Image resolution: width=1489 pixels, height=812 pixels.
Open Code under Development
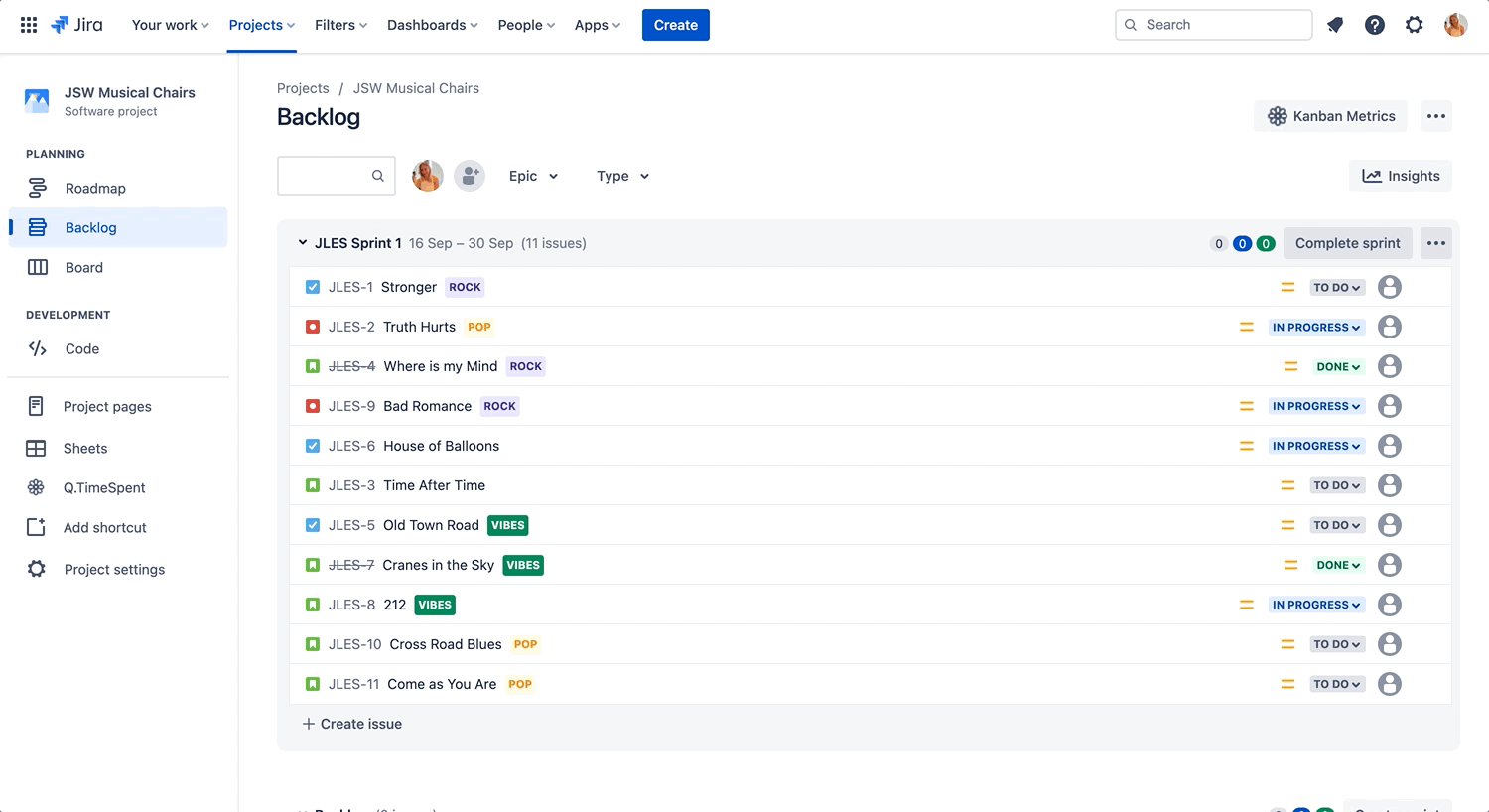[x=118, y=348]
